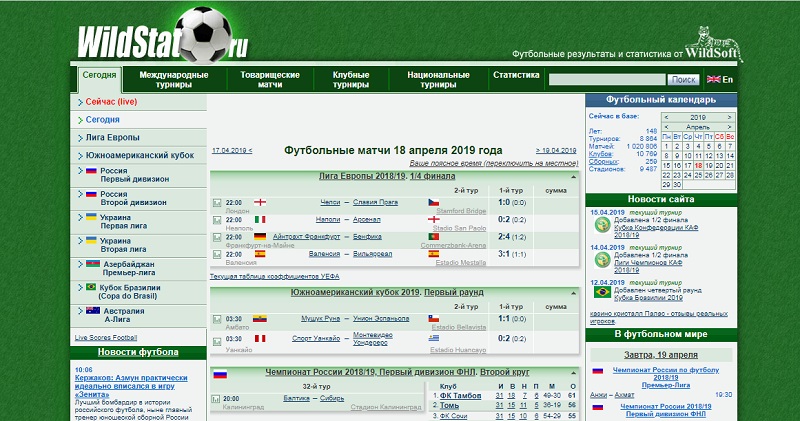Click the CAF Confederation Cup news icon

point(600,226)
